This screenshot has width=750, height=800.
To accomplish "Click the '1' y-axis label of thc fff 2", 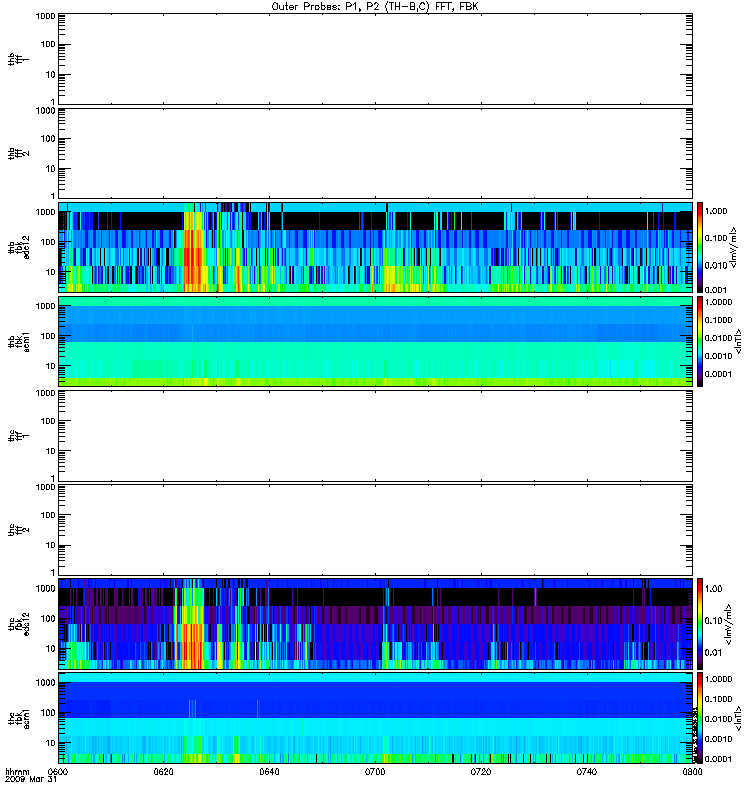I will coord(53,572).
